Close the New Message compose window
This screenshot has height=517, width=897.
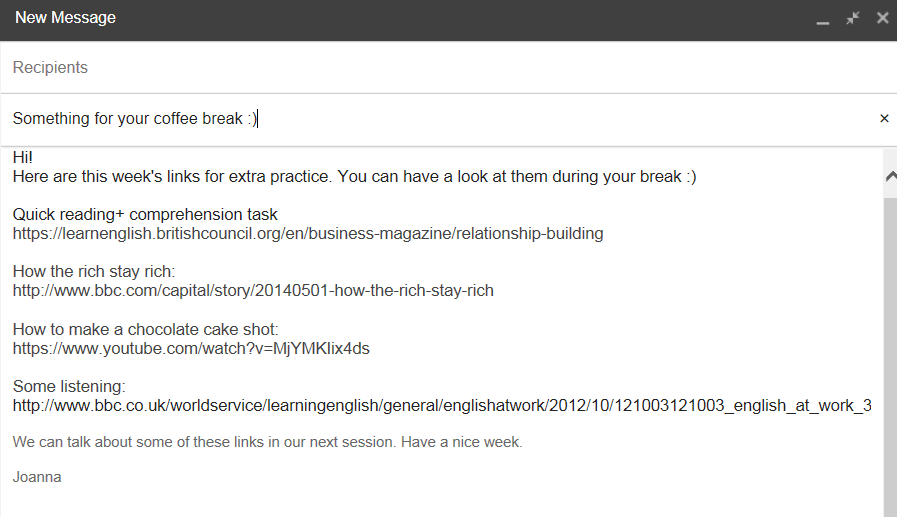pos(882,18)
